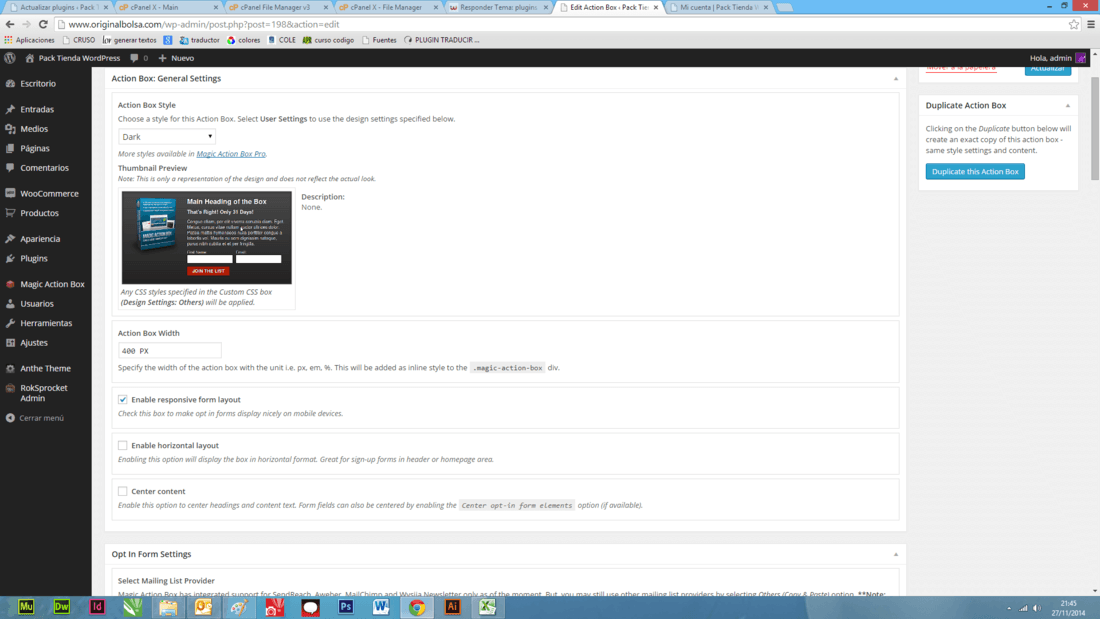Collapse the Duplicate Action Box panel
Screen dimensions: 1100x619
coord(1068,106)
